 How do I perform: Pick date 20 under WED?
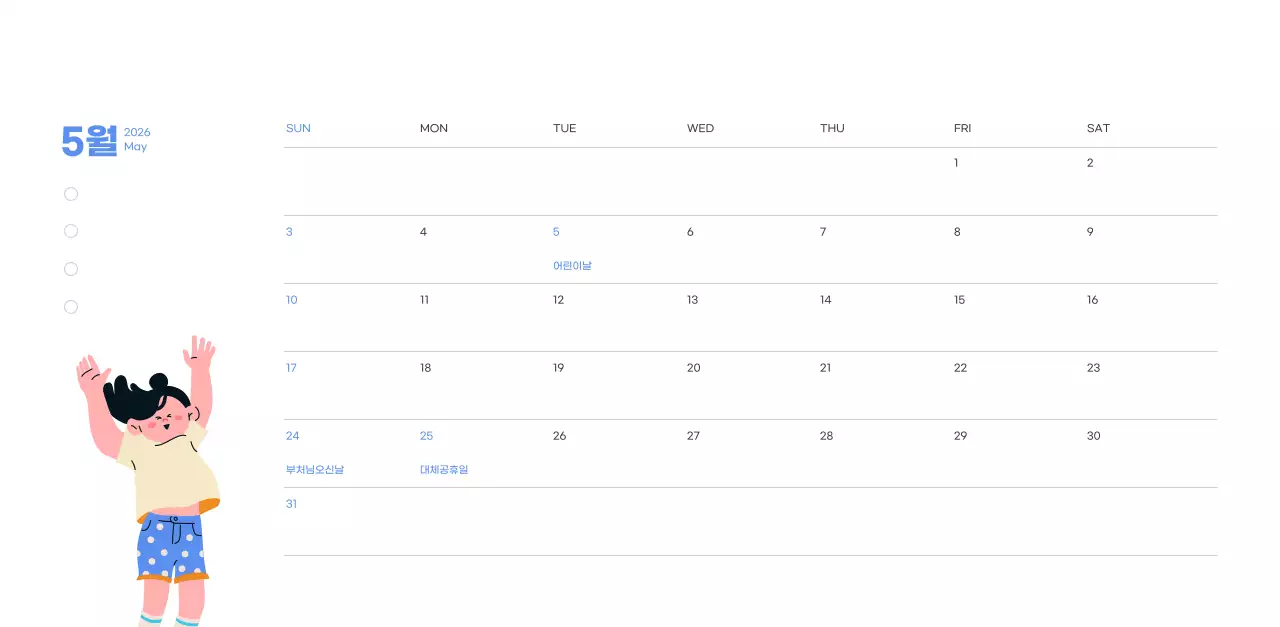[693, 368]
